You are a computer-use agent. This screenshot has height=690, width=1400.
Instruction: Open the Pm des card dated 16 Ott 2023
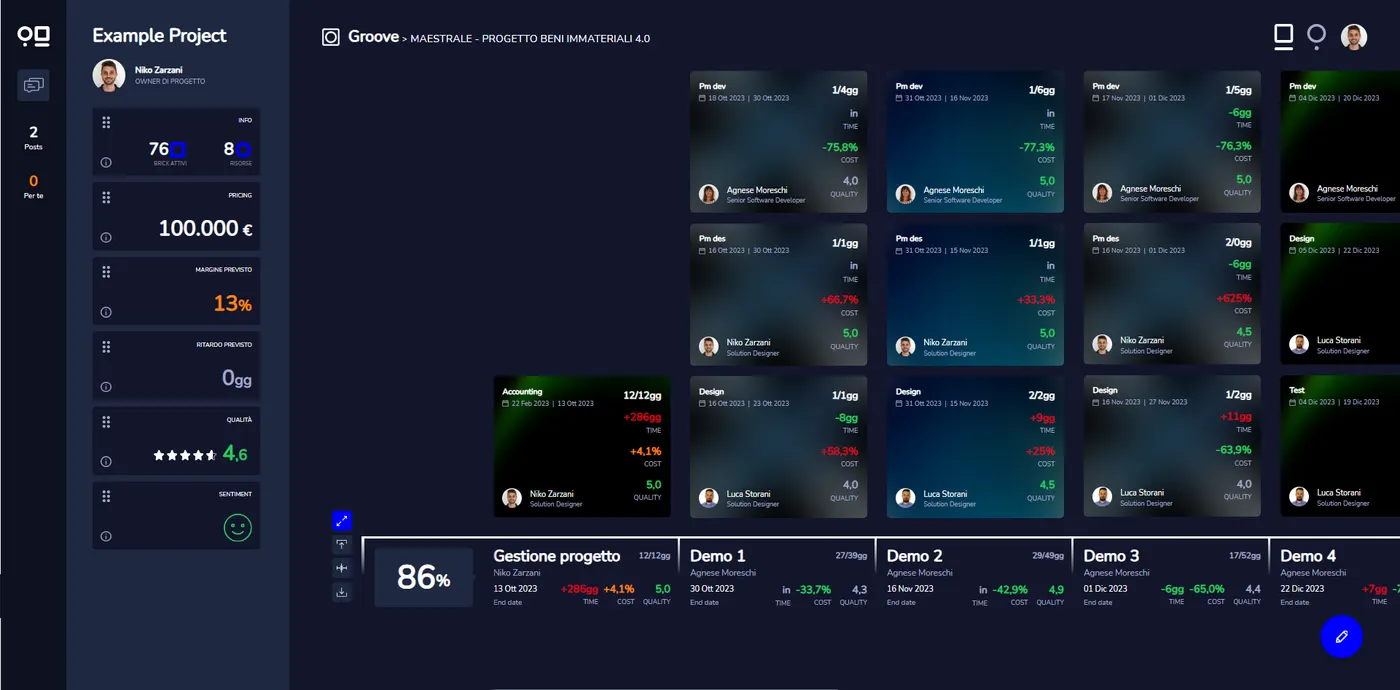click(778, 294)
